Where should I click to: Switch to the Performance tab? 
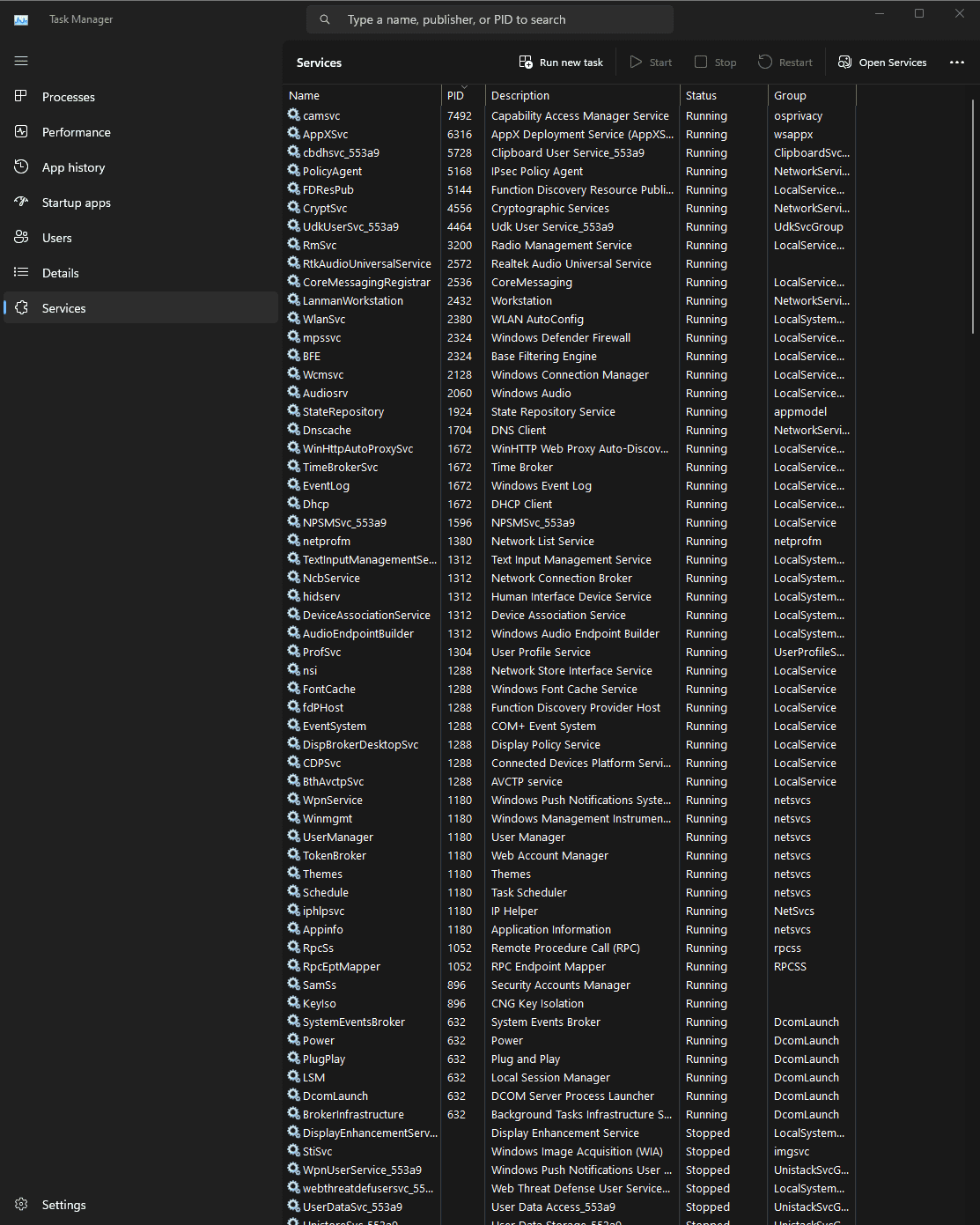tap(141, 132)
